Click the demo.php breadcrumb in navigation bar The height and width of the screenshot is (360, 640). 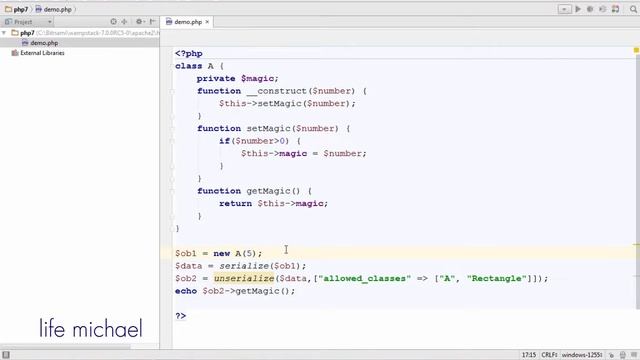click(54, 9)
